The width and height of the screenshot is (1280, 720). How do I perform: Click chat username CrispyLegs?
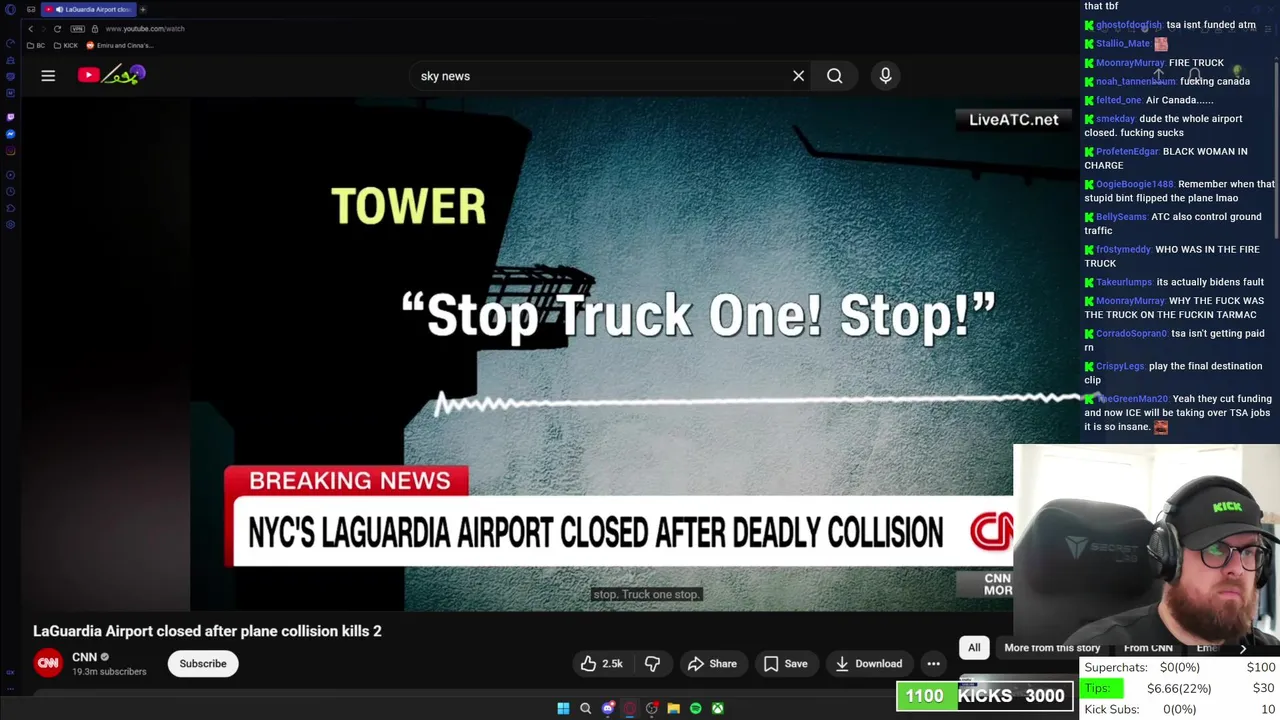pyautogui.click(x=1120, y=366)
